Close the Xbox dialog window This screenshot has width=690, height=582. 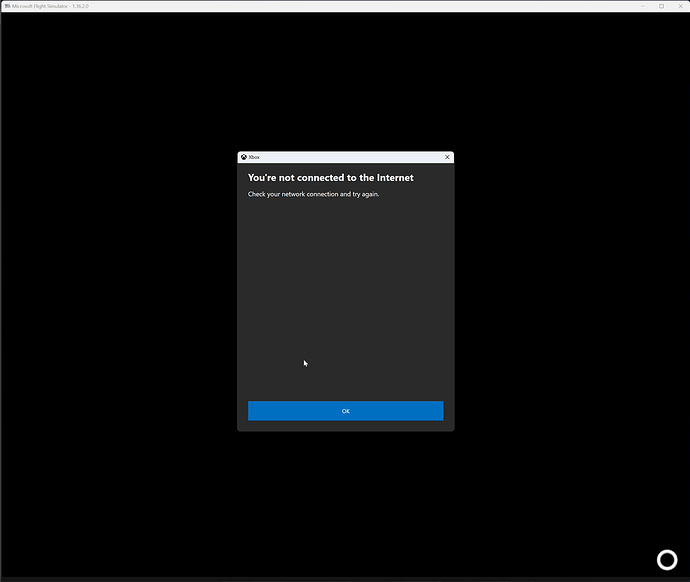(x=447, y=157)
